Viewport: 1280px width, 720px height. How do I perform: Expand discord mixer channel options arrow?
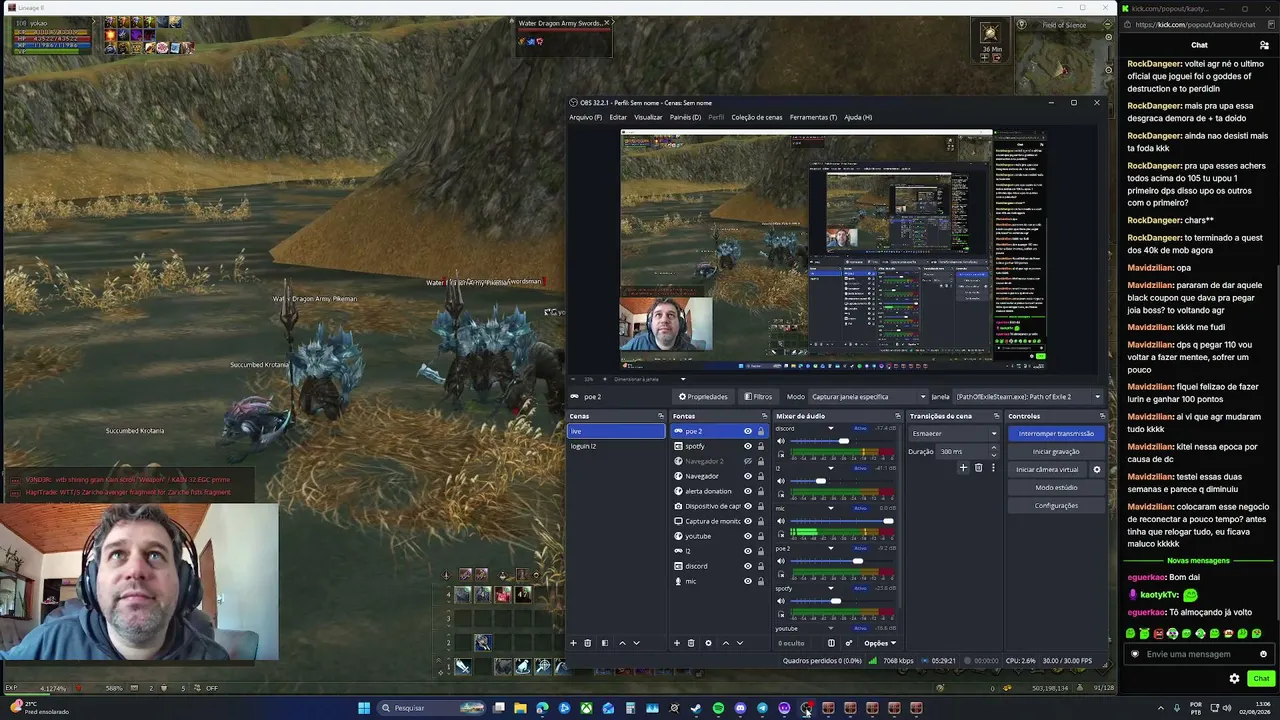pyautogui.click(x=830, y=428)
